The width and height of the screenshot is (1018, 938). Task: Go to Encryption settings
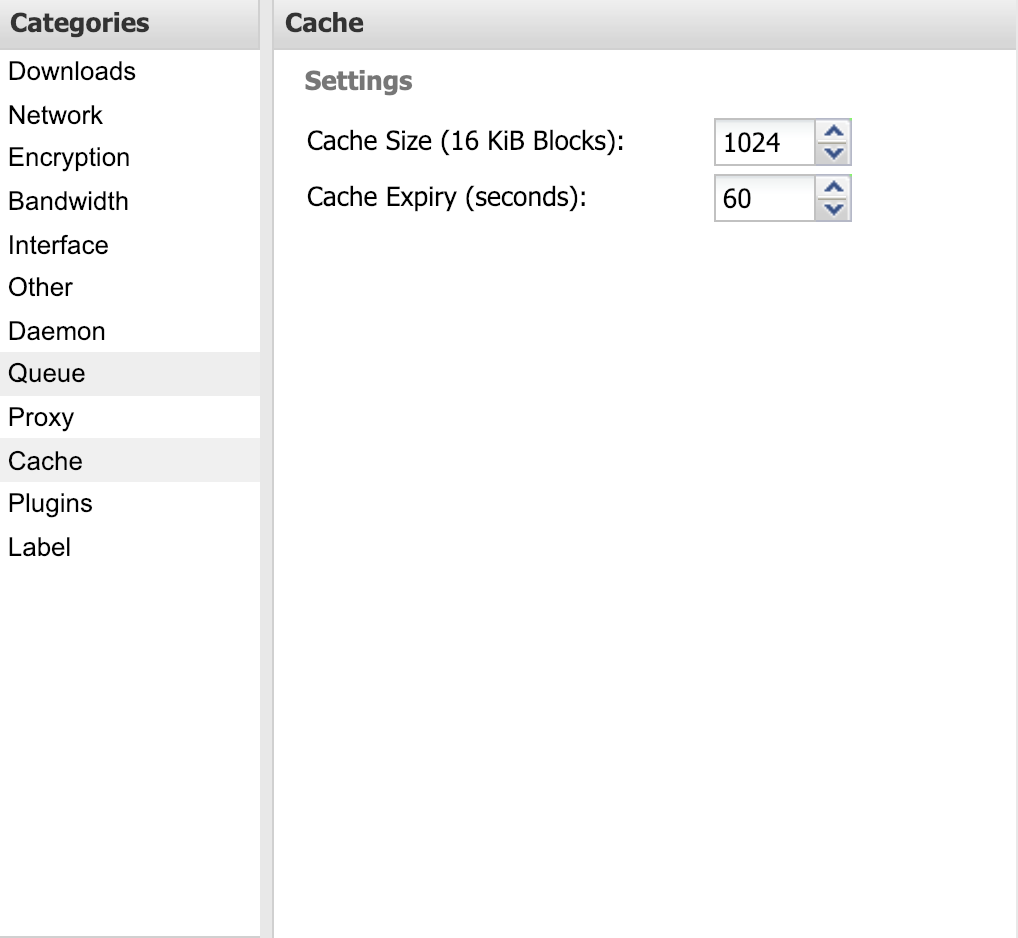pos(69,158)
